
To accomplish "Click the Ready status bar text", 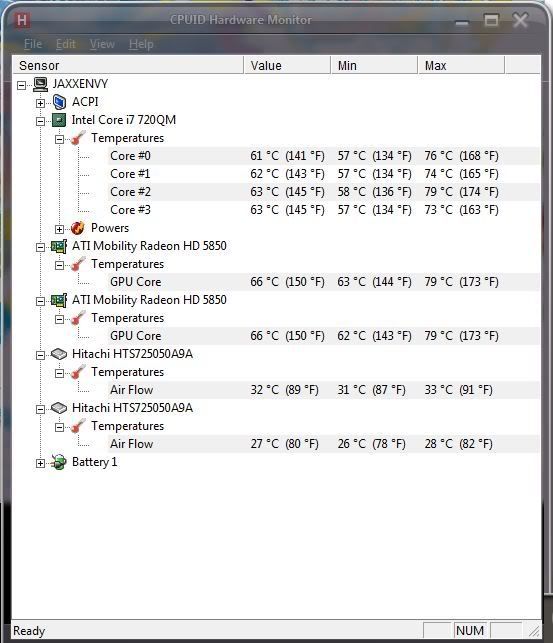I will [x=29, y=631].
